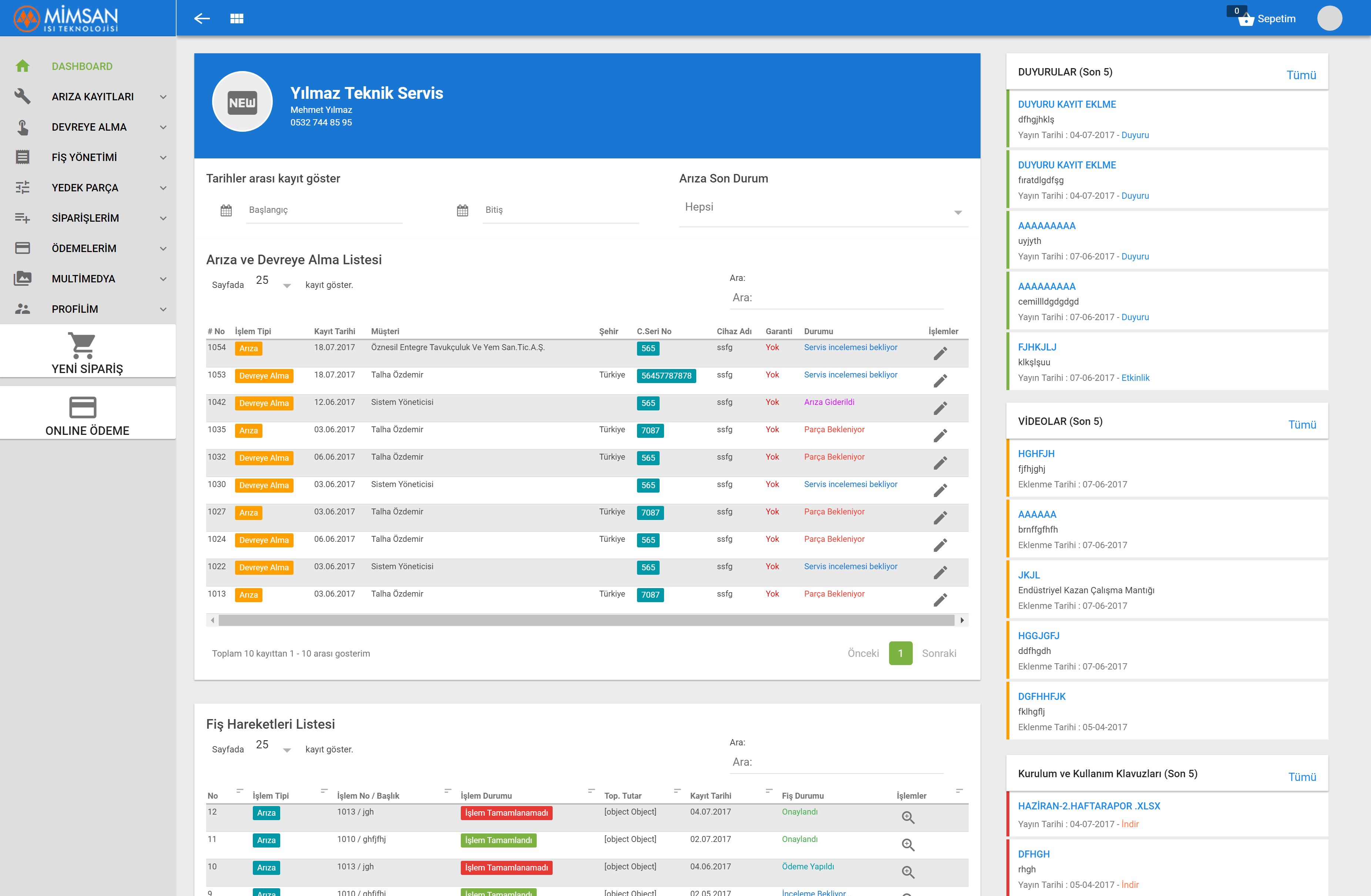The height and width of the screenshot is (896, 1371).
Task: Sort the fault list by Kayıt Tarihi column
Action: pos(335,331)
